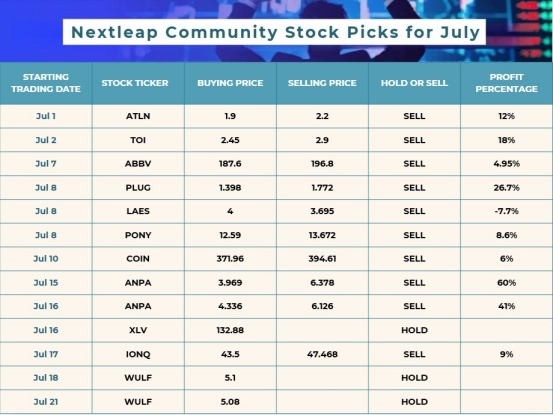Select the Hold or Sell column header
The image size is (553, 415).
pos(414,83)
